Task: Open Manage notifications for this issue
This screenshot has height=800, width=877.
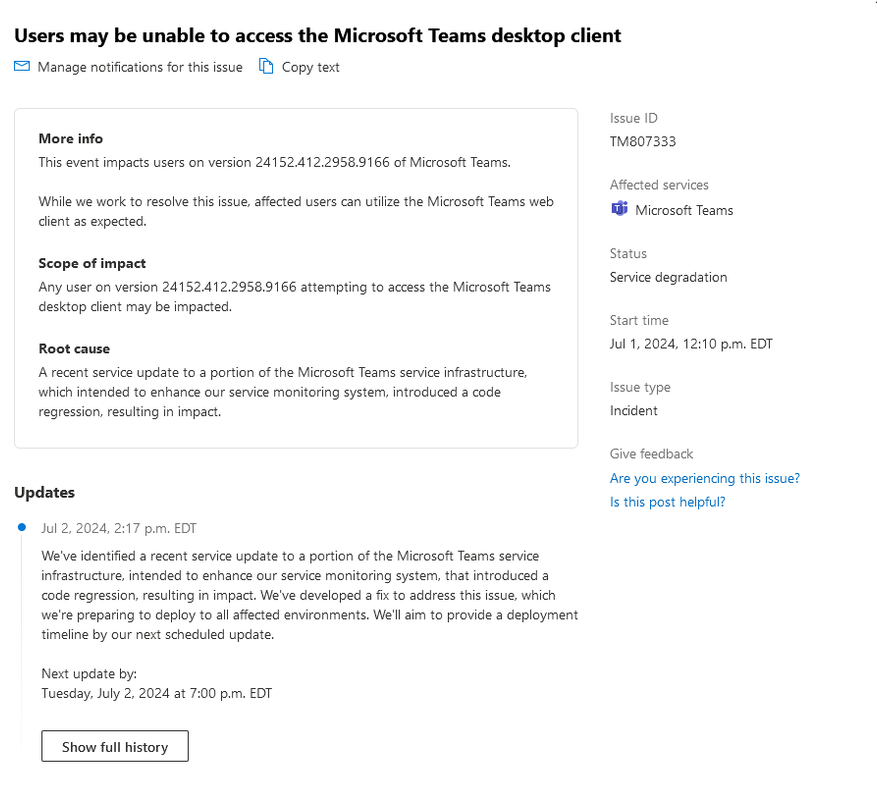Action: point(140,67)
